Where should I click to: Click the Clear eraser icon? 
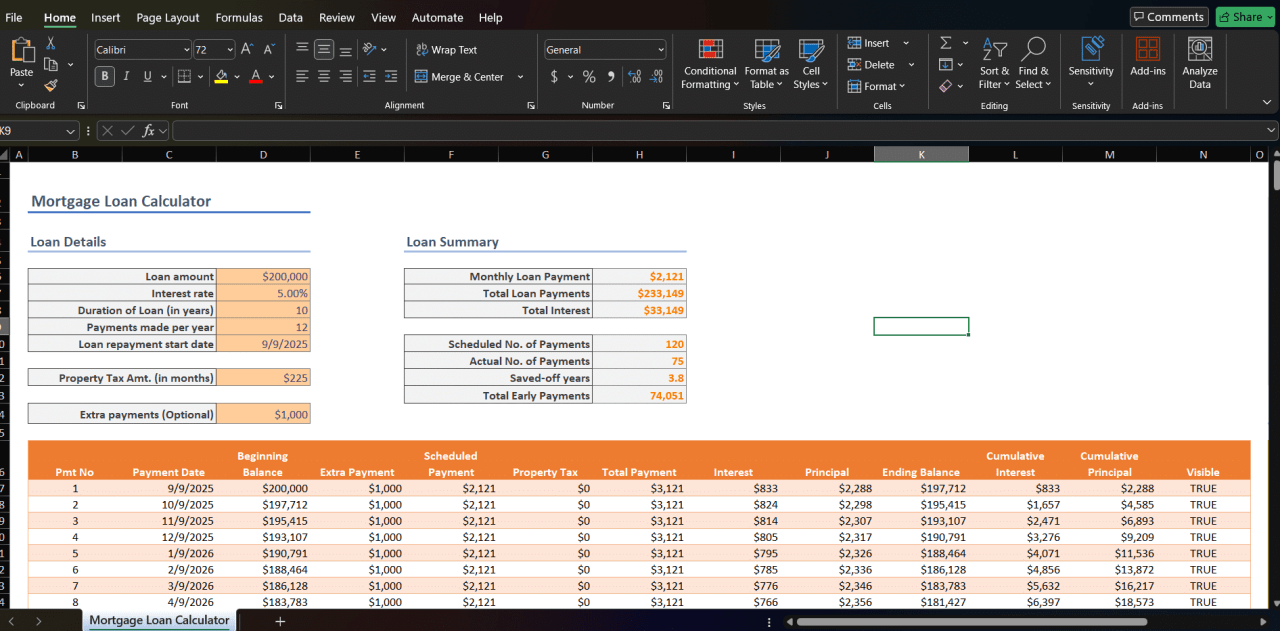pos(946,86)
